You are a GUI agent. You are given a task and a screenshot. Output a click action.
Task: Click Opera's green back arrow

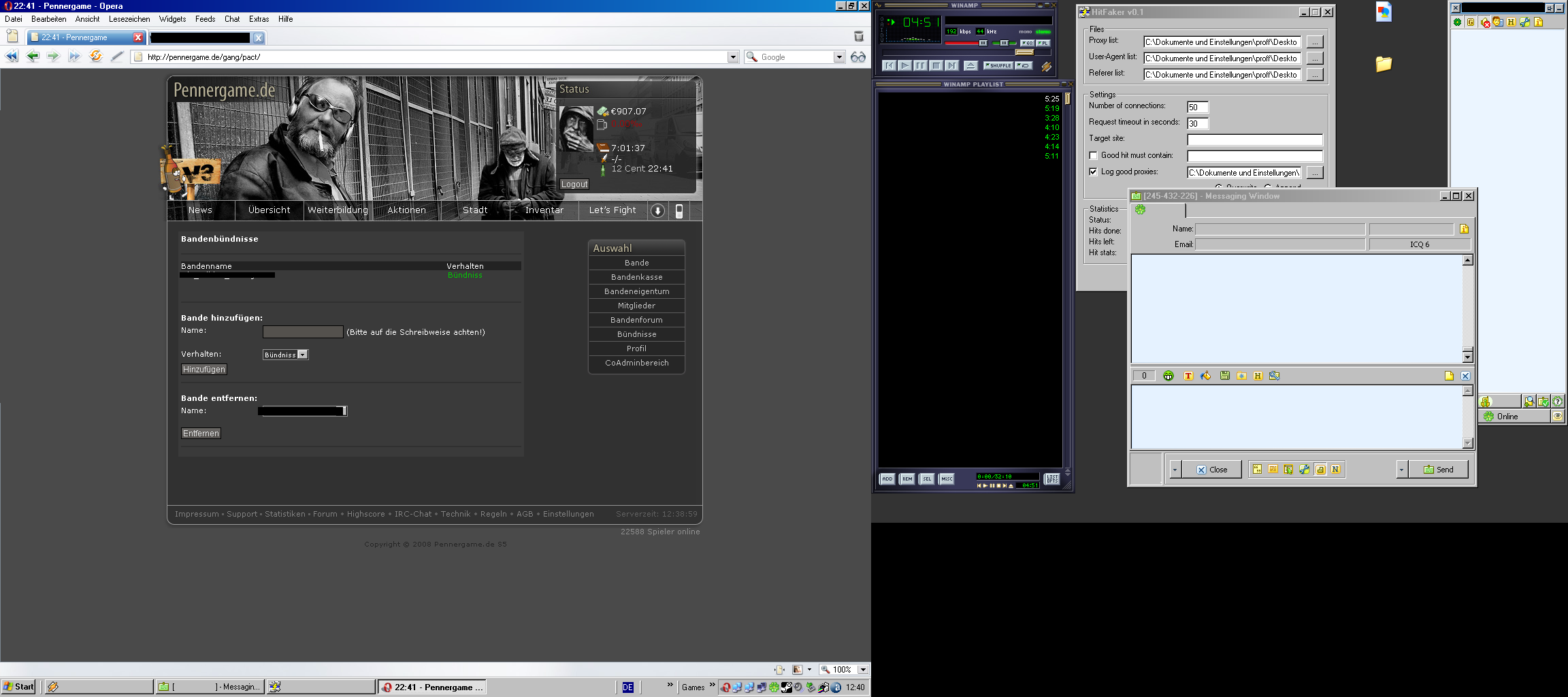tap(33, 56)
